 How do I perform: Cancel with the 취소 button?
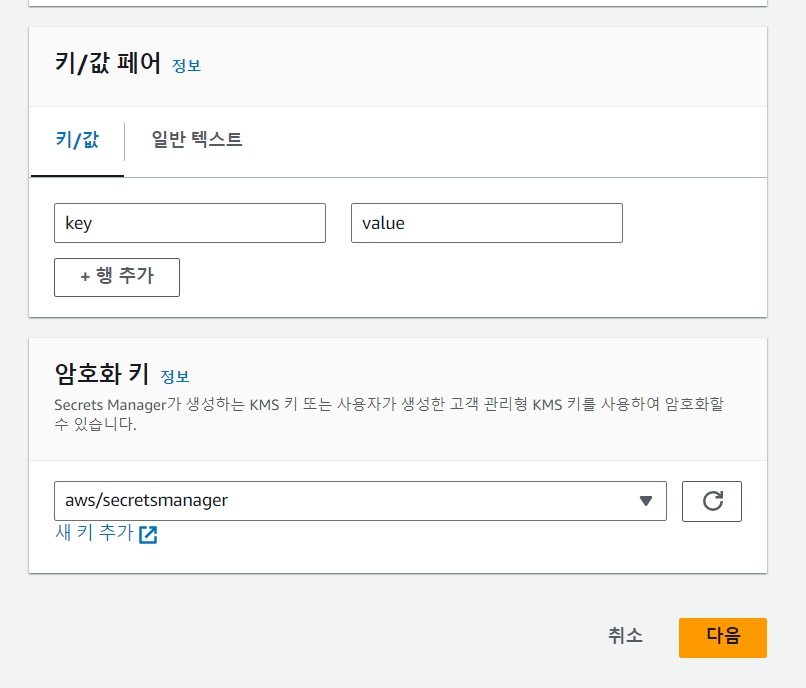coord(624,637)
